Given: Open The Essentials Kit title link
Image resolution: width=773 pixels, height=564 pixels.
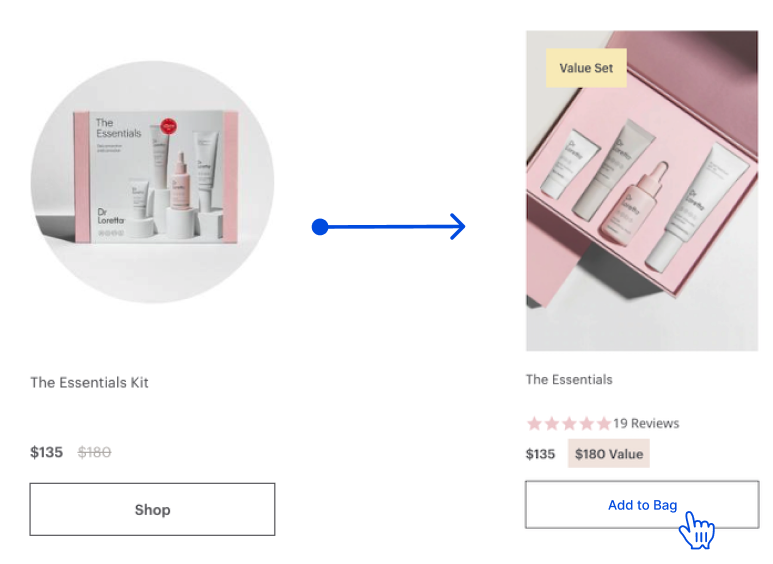Looking at the screenshot, I should [89, 383].
